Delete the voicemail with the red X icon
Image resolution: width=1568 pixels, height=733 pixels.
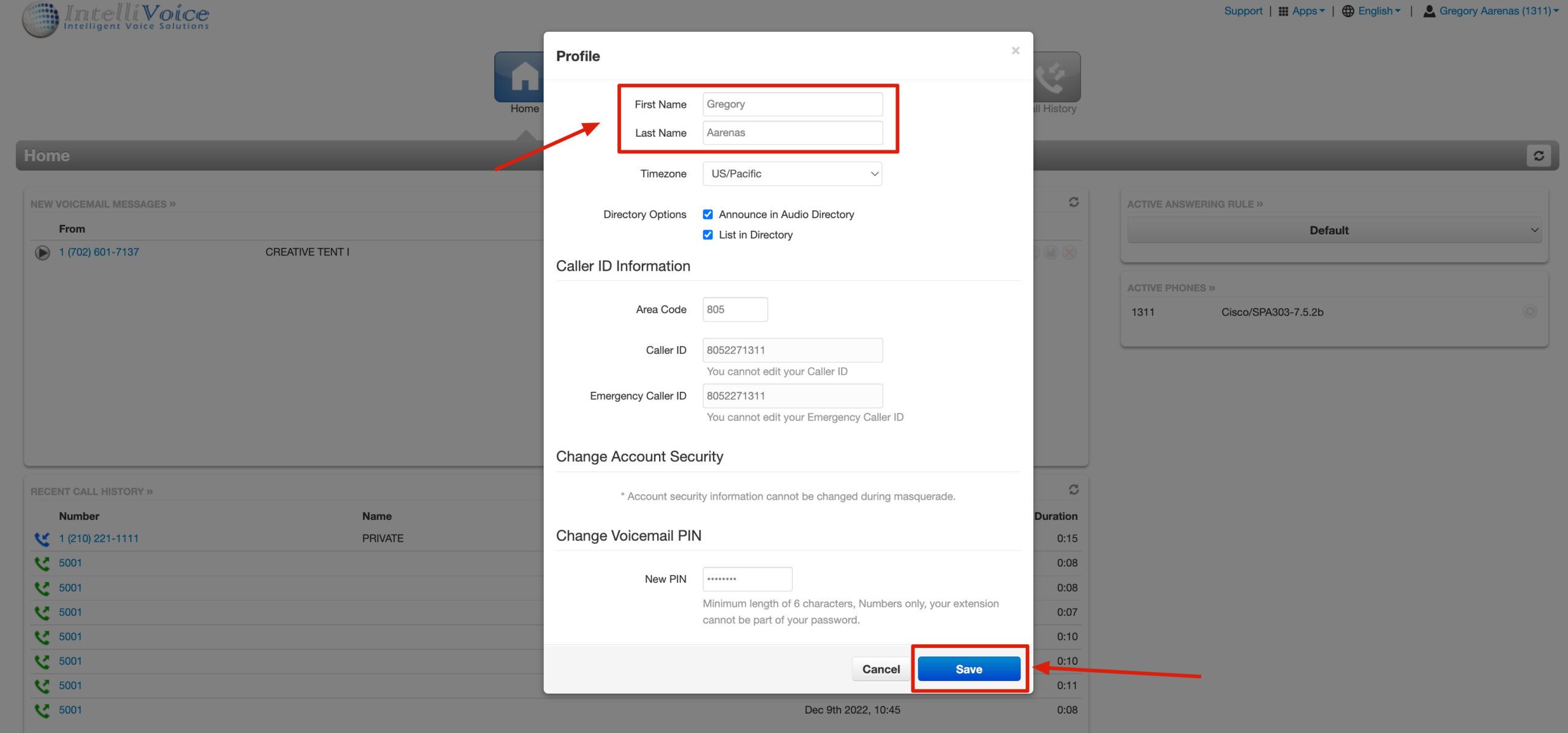tap(1069, 252)
